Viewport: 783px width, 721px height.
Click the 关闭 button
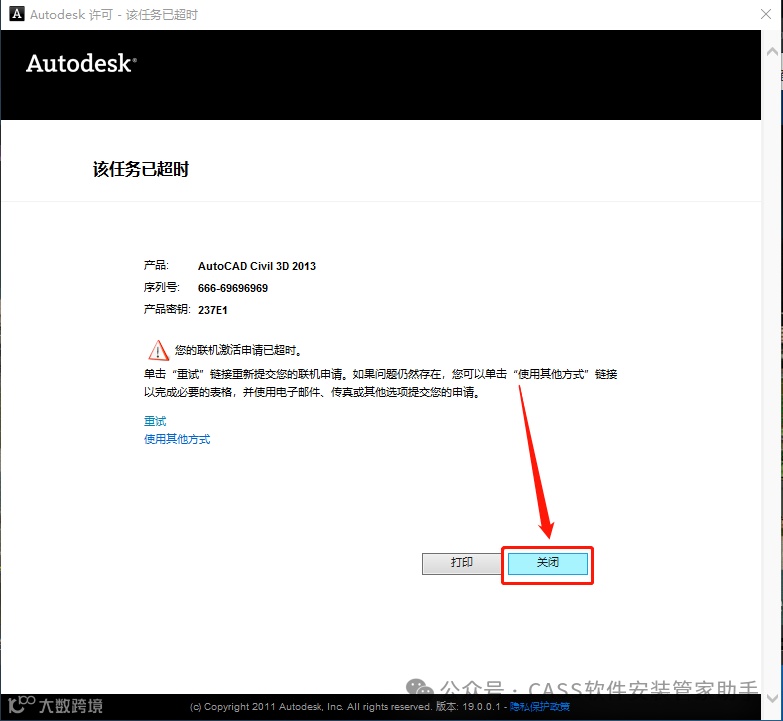point(547,563)
